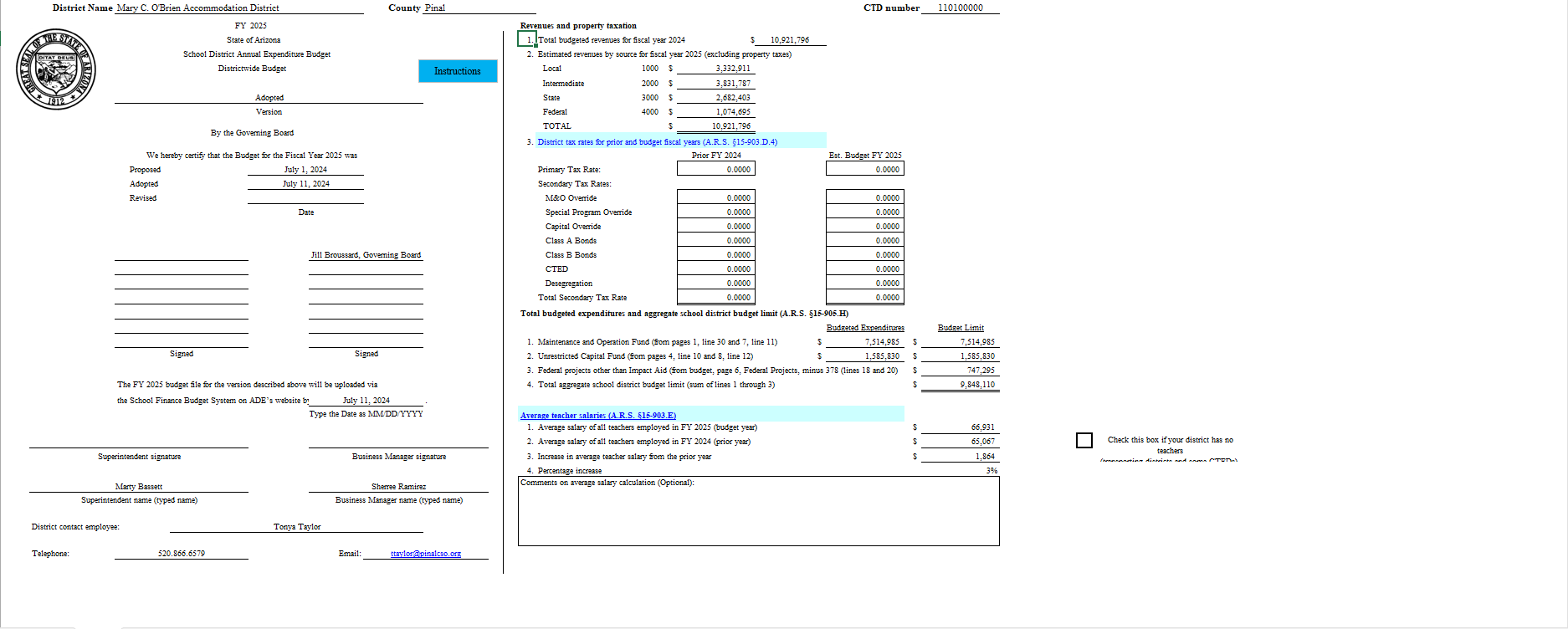The width and height of the screenshot is (1568, 629).
Task: Select the Adopted date July 11, 2024 certification cell
Action: (x=305, y=184)
